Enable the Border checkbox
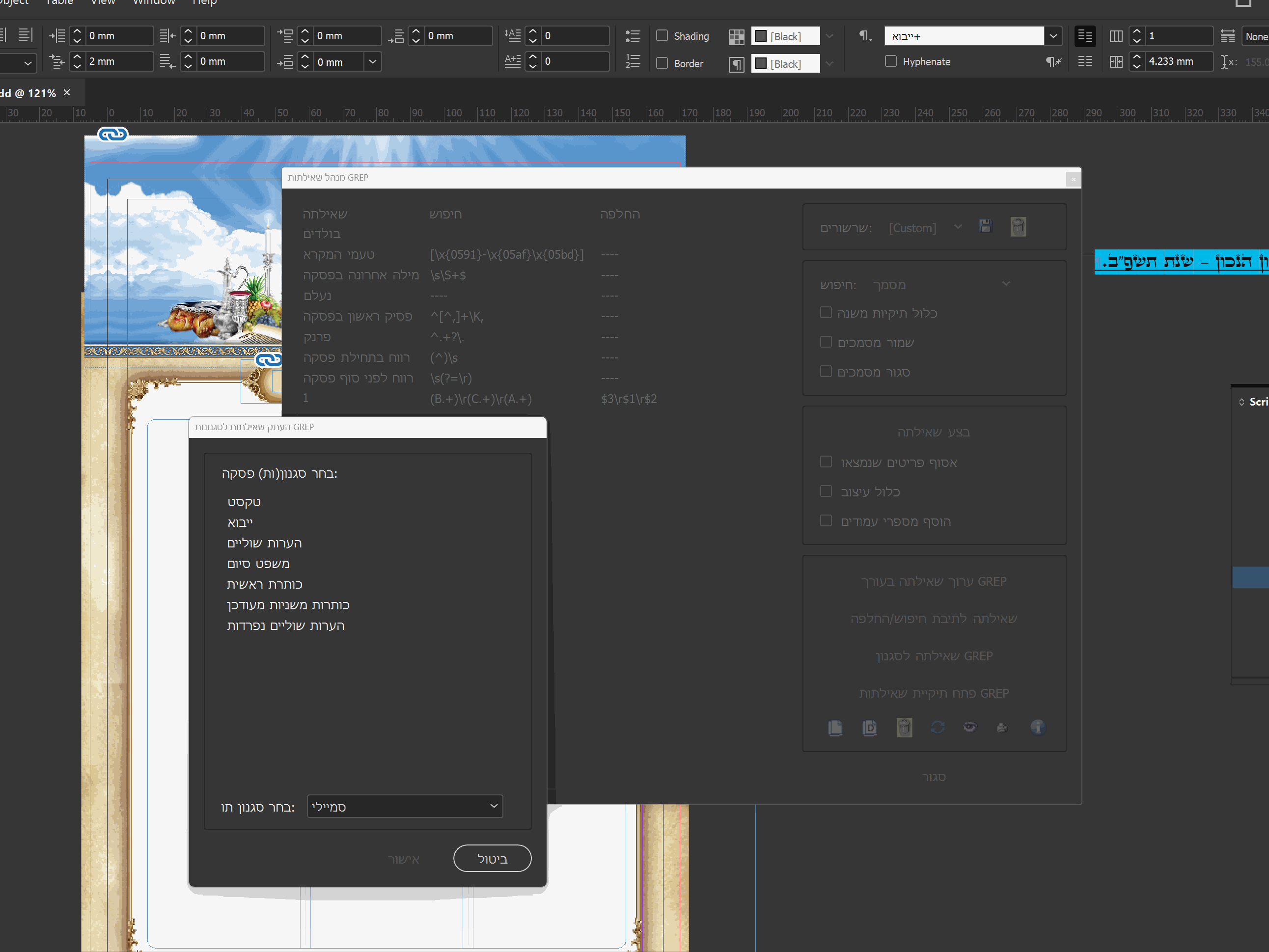The image size is (1269, 952). (662, 63)
